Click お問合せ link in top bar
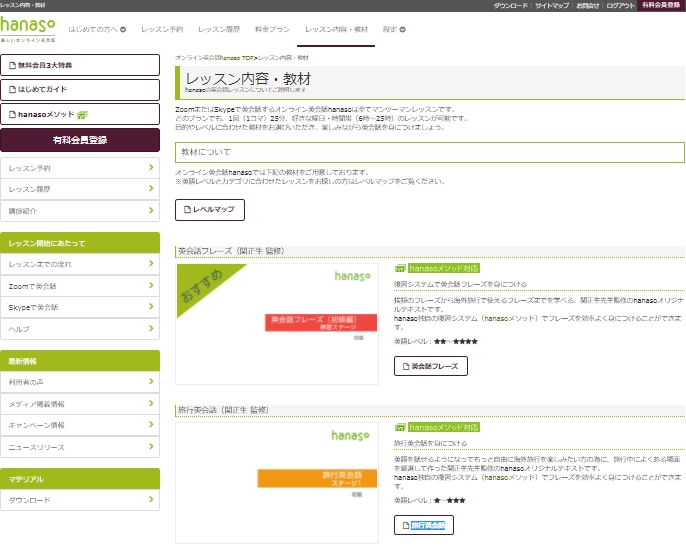Viewport: 686px width, 554px height. (588, 5)
